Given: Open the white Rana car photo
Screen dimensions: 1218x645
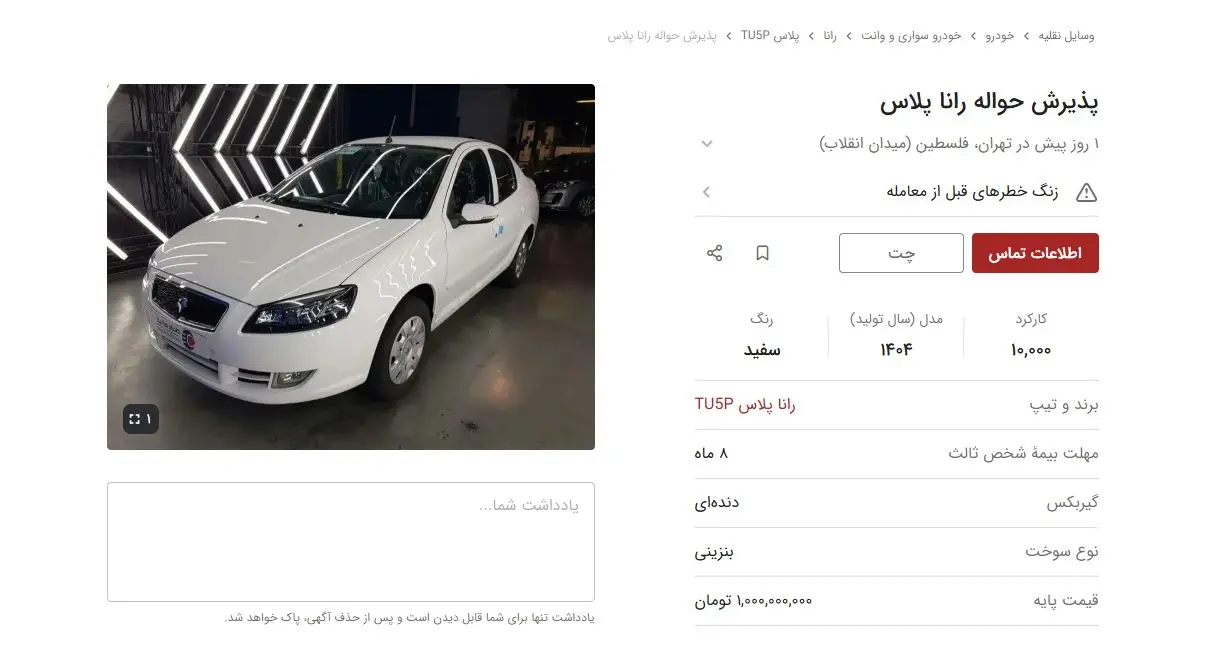Looking at the screenshot, I should 351,267.
